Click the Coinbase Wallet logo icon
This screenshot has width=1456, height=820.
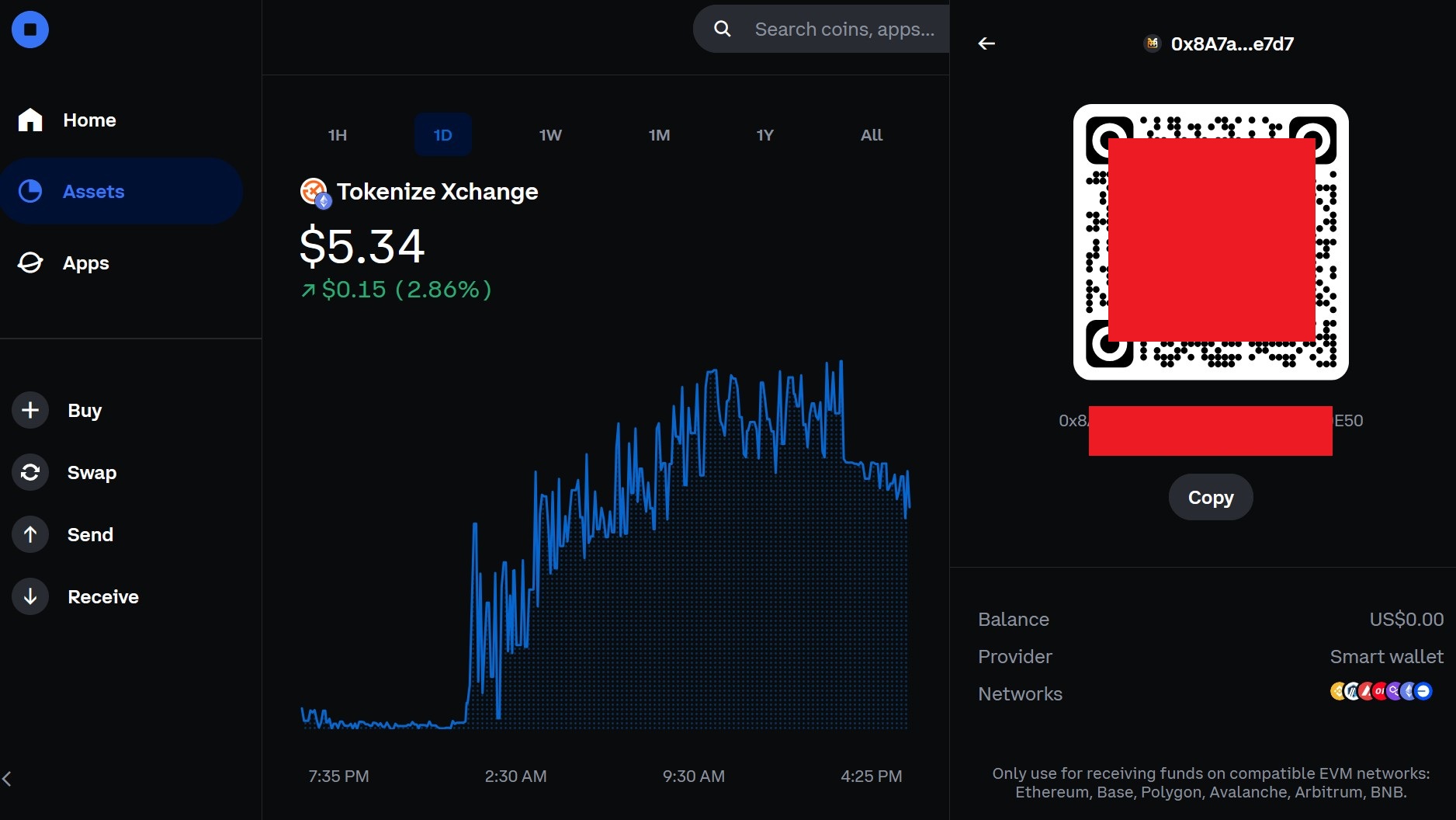tap(30, 30)
